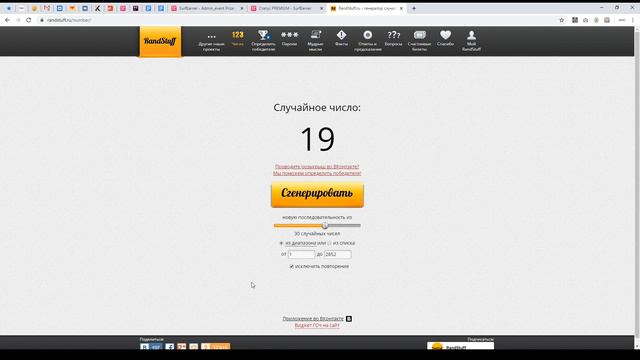
Task: Go back in the browser
Action: 7,20
